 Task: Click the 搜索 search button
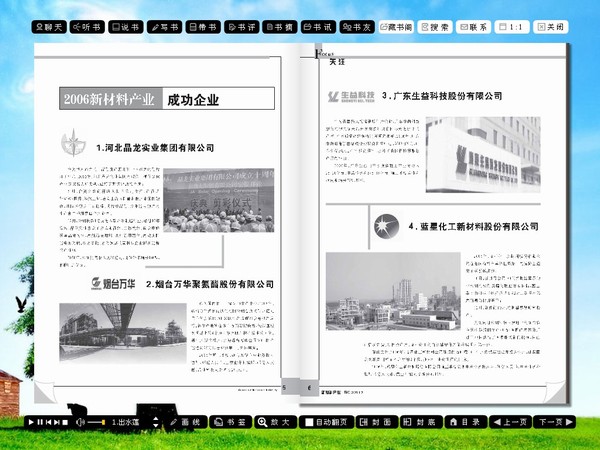click(x=435, y=27)
